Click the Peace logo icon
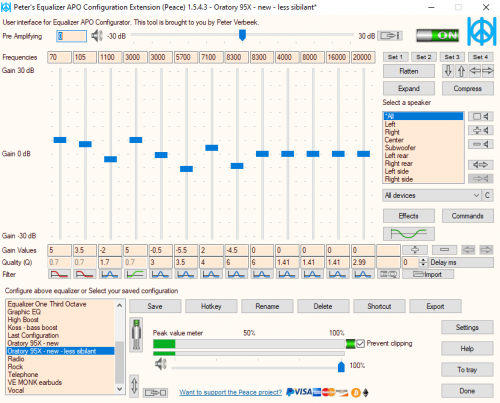Screen dimensions: 500x403 [481, 32]
